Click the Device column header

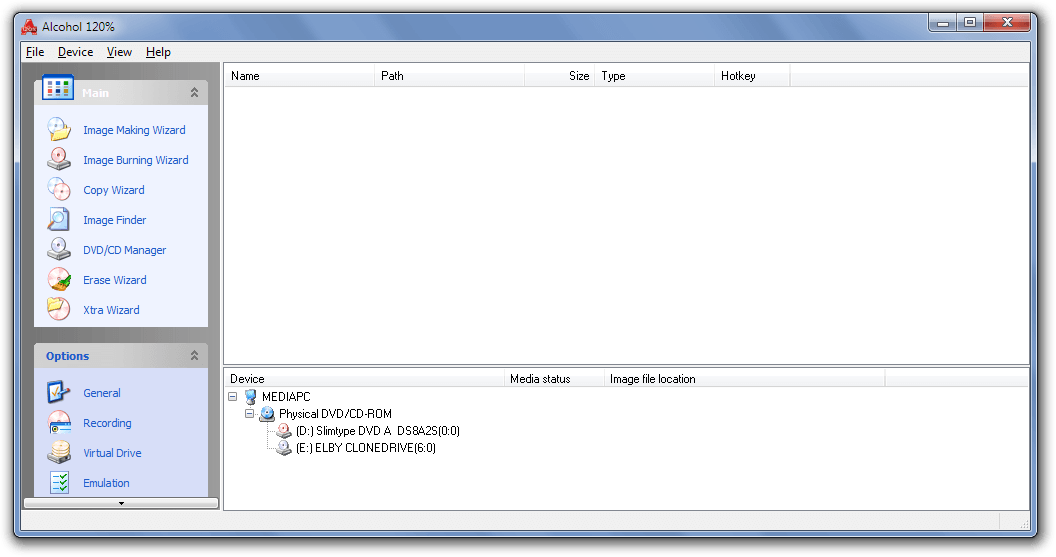364,379
